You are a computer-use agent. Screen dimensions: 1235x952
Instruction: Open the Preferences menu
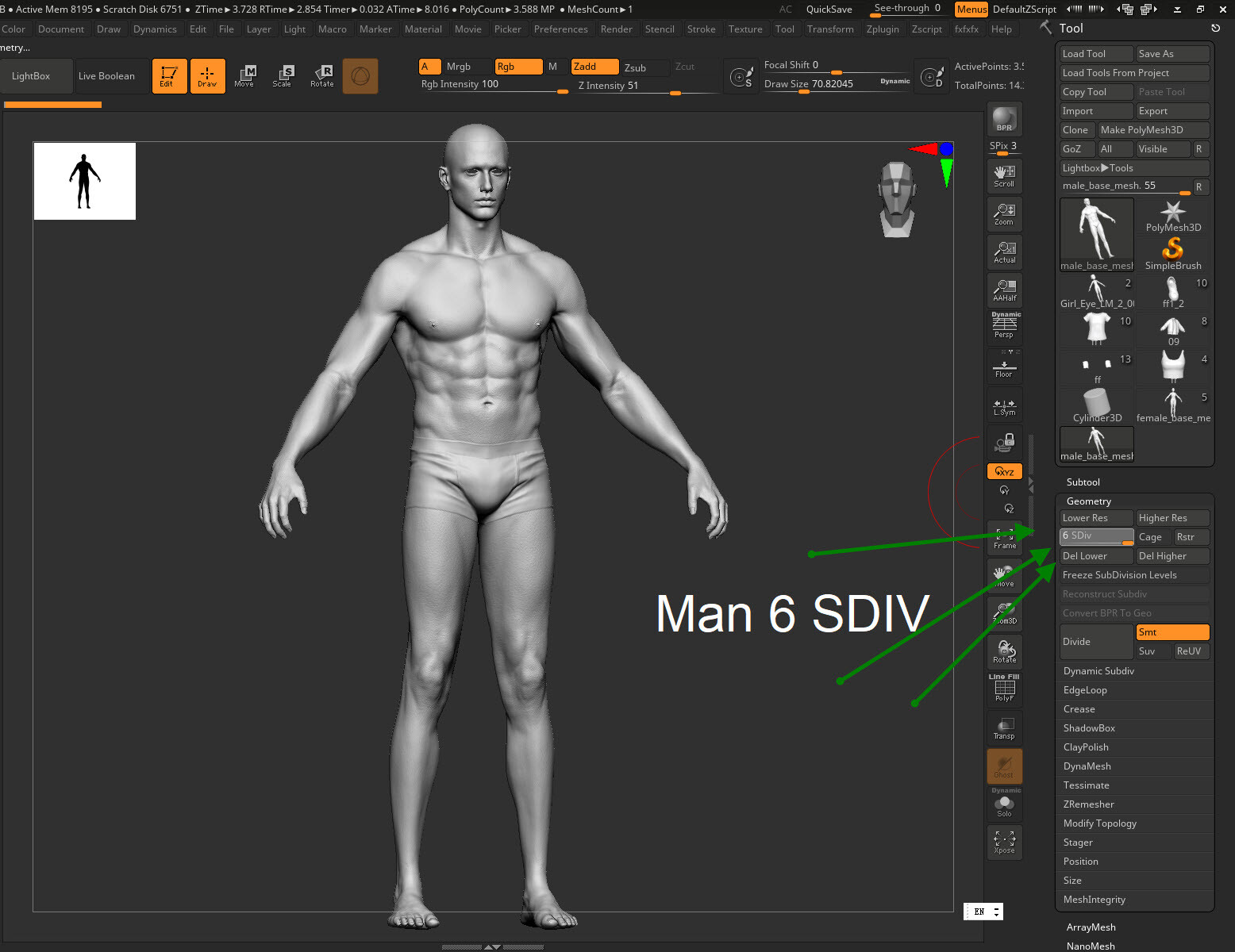(x=561, y=29)
